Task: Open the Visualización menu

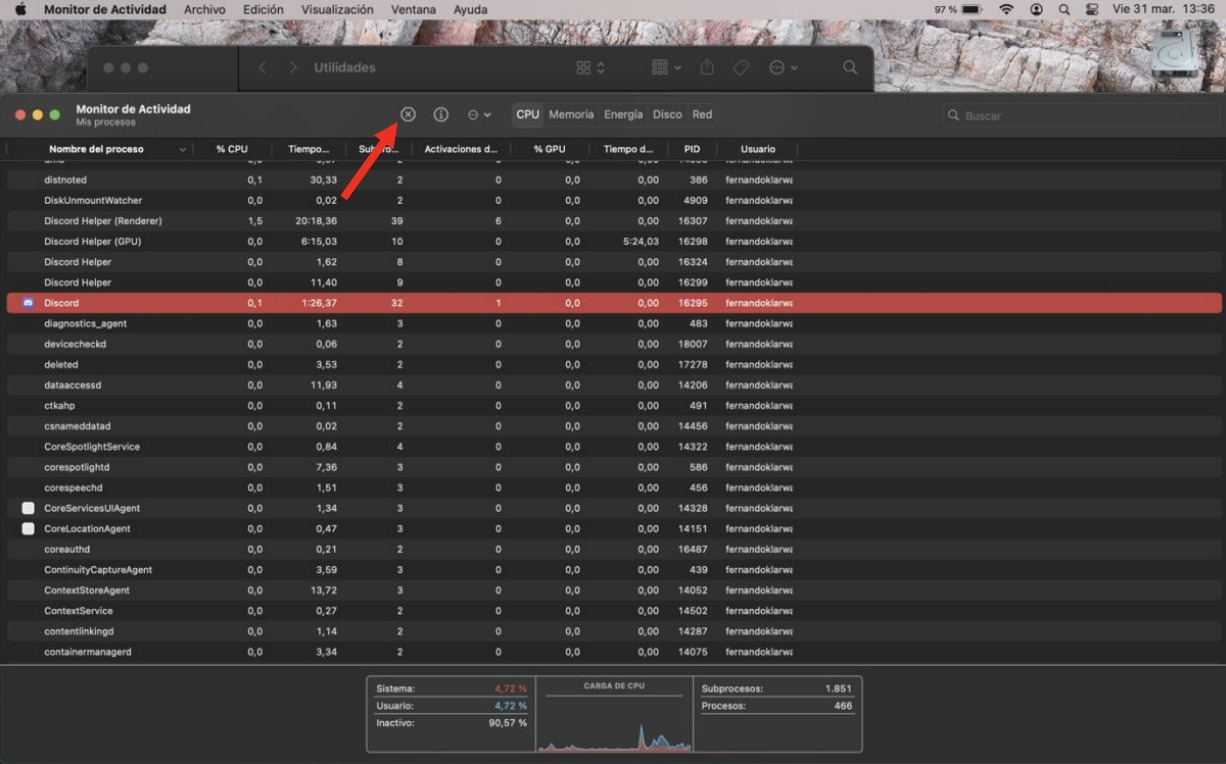Action: 337,9
